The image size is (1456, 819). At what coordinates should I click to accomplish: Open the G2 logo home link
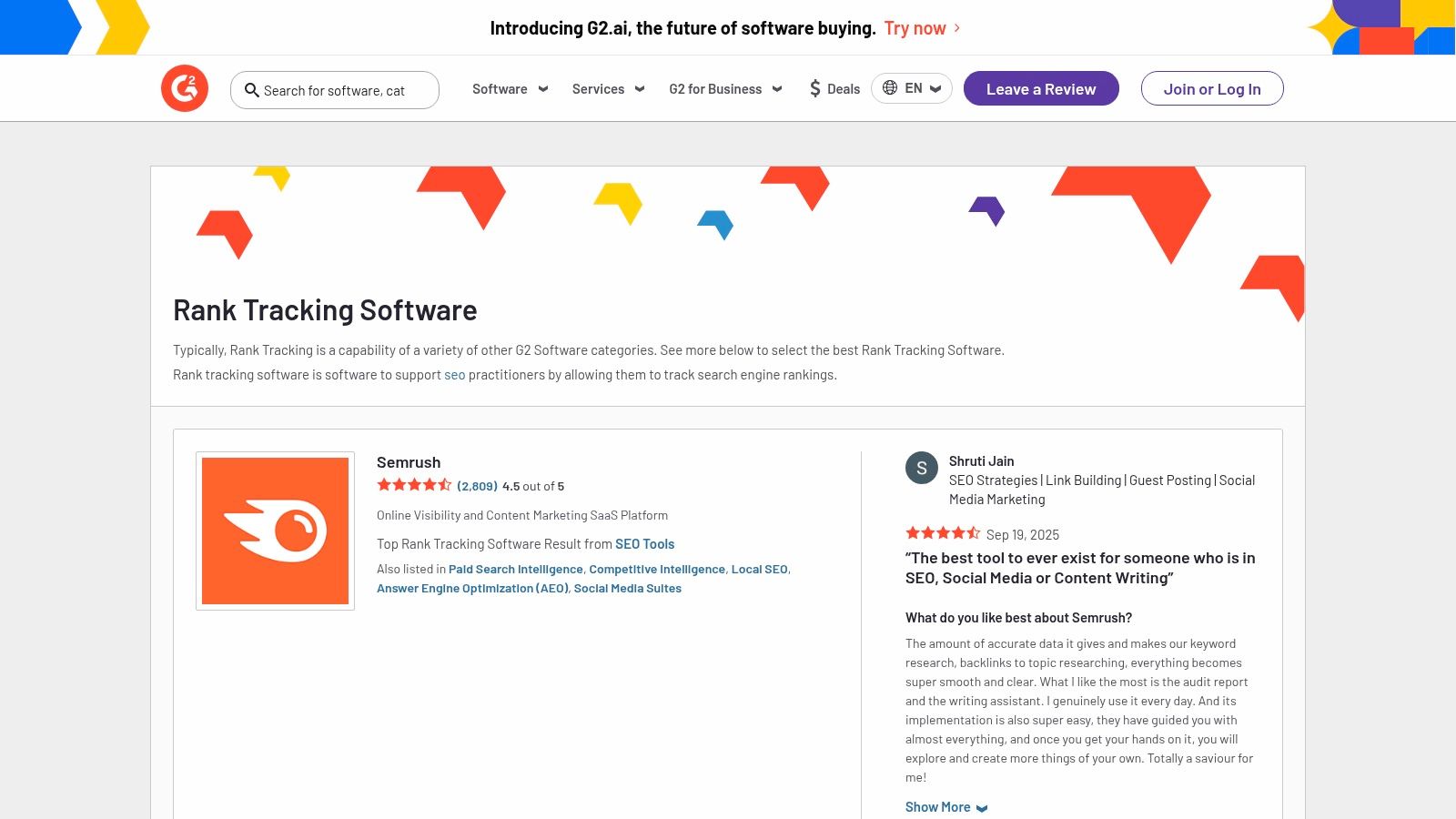point(185,88)
